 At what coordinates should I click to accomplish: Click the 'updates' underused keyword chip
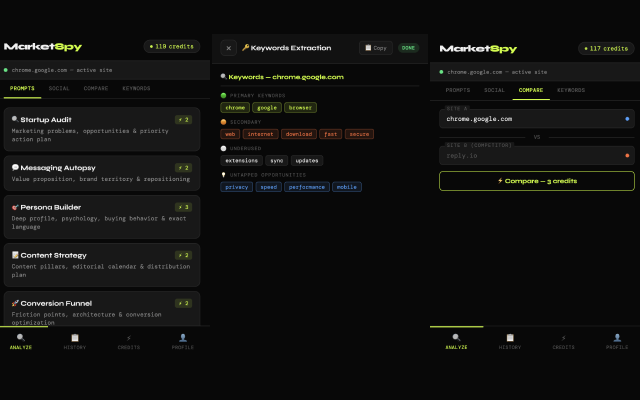pyautogui.click(x=307, y=161)
